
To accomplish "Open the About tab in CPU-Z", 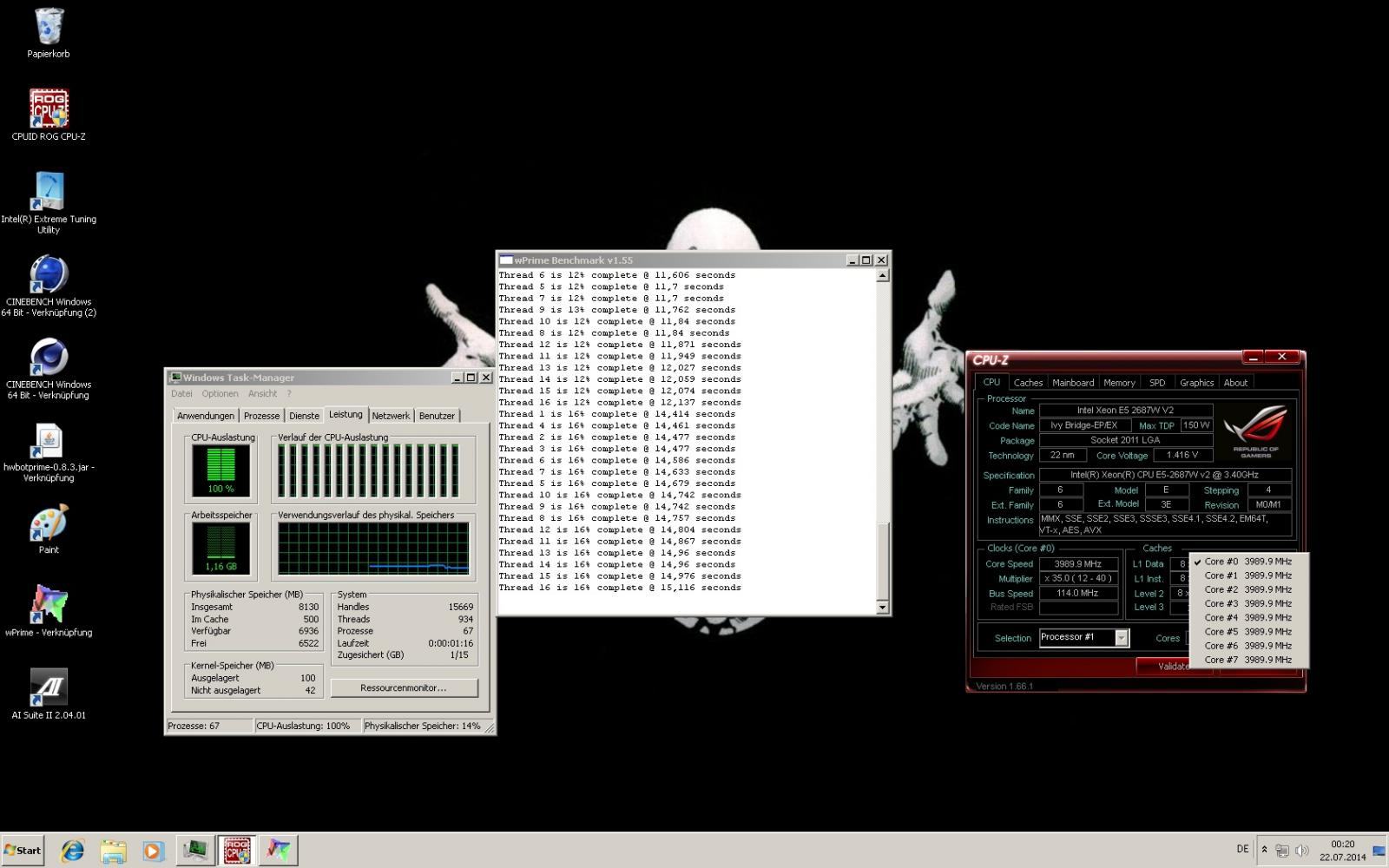I will [x=1235, y=383].
